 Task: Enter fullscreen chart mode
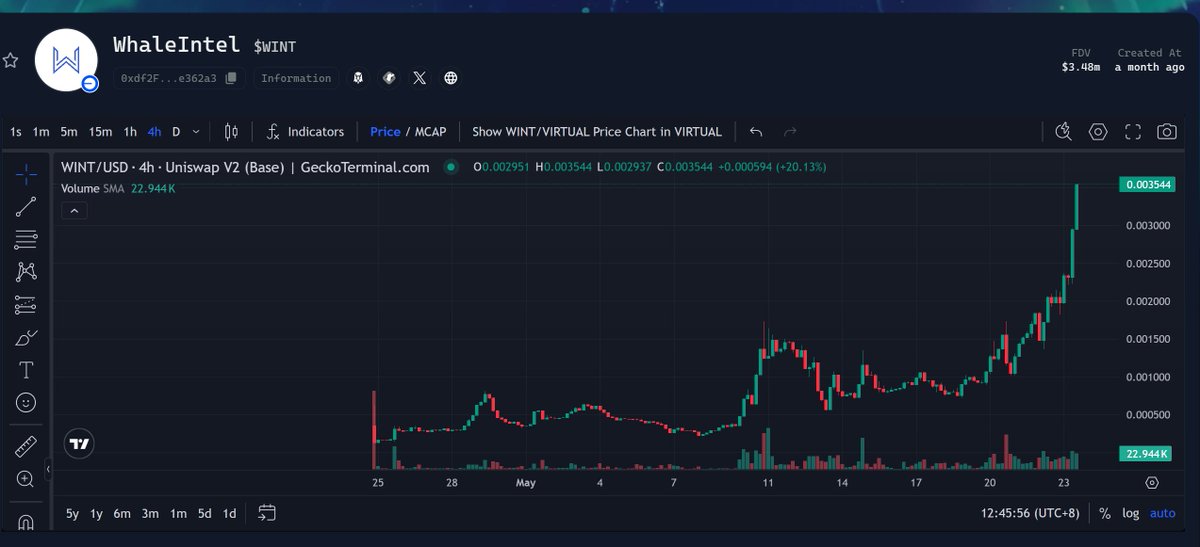point(1133,132)
